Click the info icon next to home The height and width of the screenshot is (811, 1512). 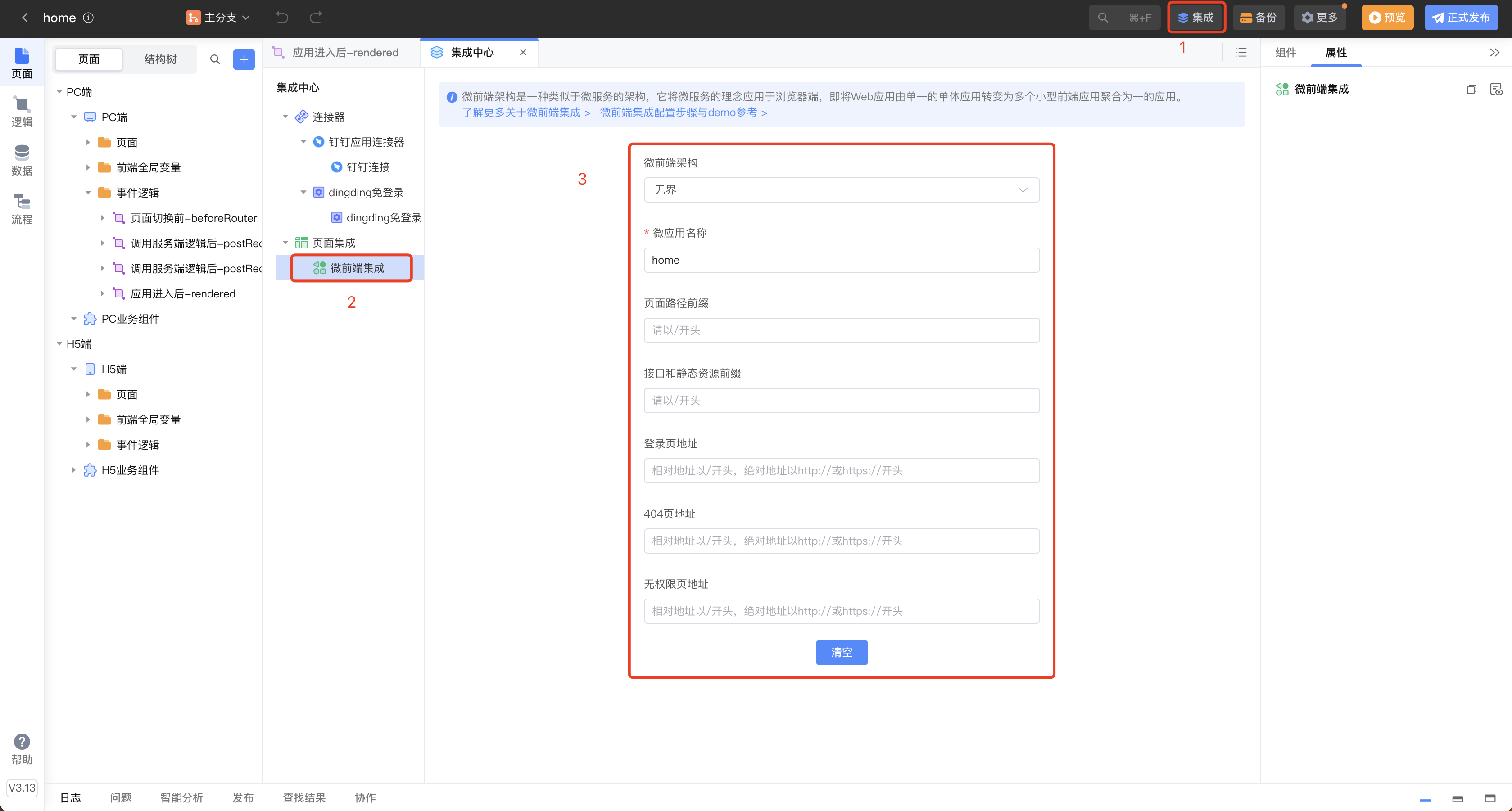[x=88, y=18]
